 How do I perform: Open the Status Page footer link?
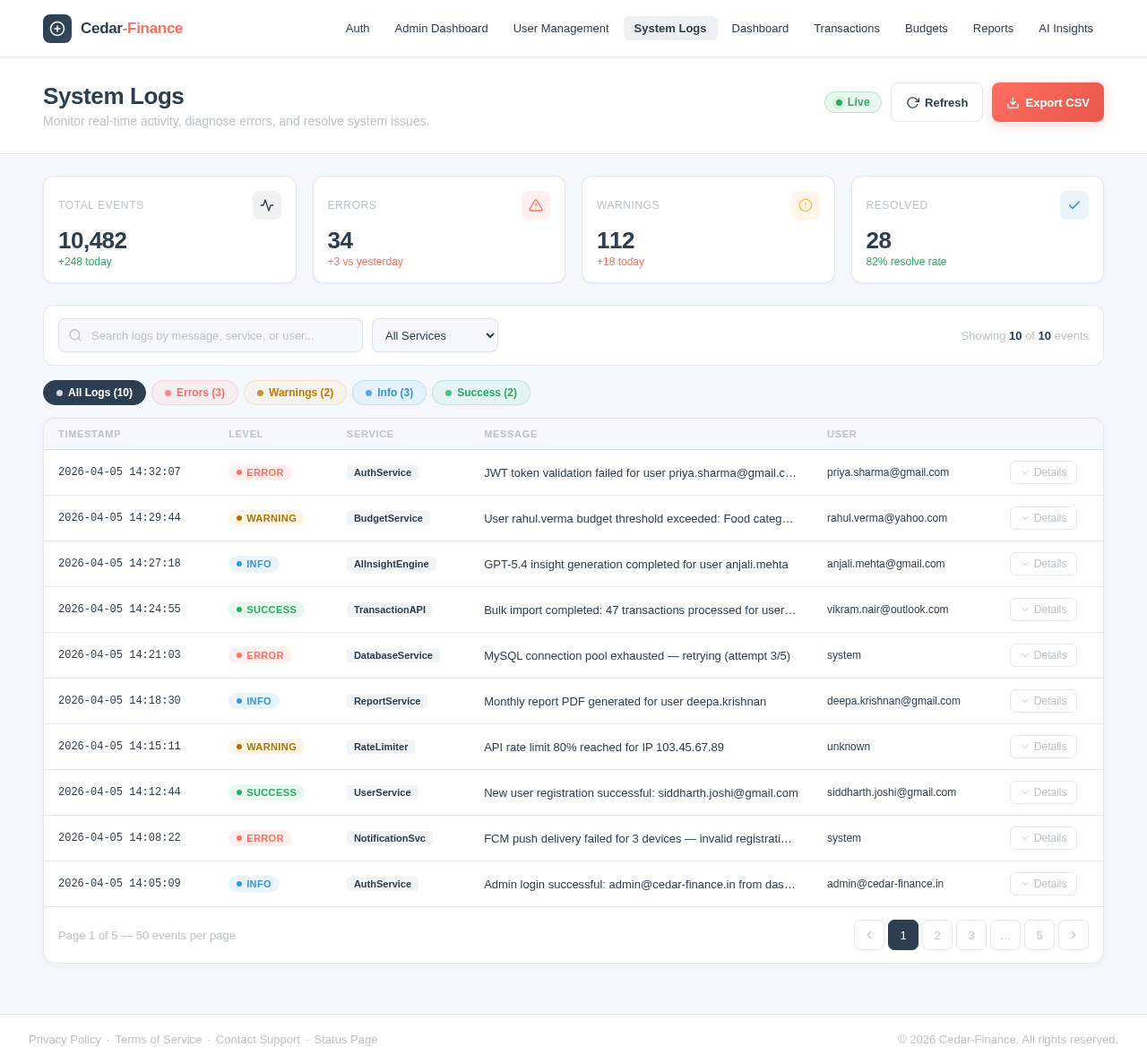coord(346,1040)
